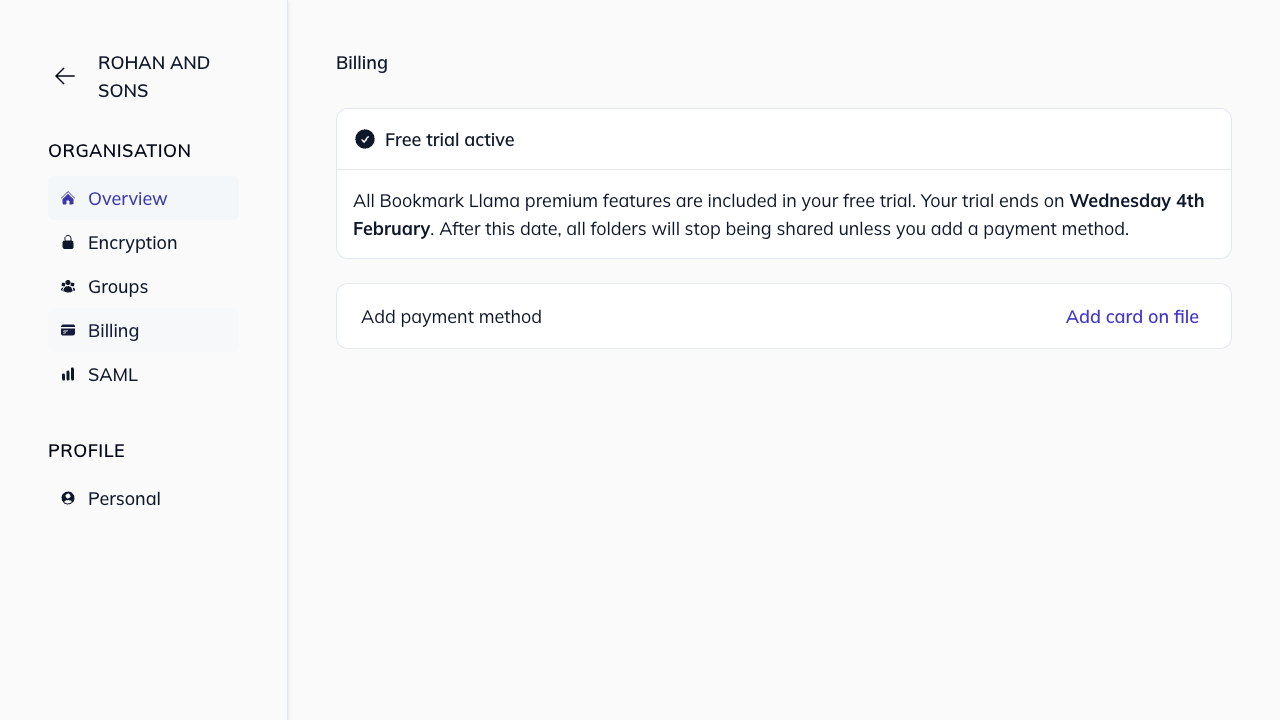Click the person icon beside Personal
The width and height of the screenshot is (1280, 720).
point(67,498)
